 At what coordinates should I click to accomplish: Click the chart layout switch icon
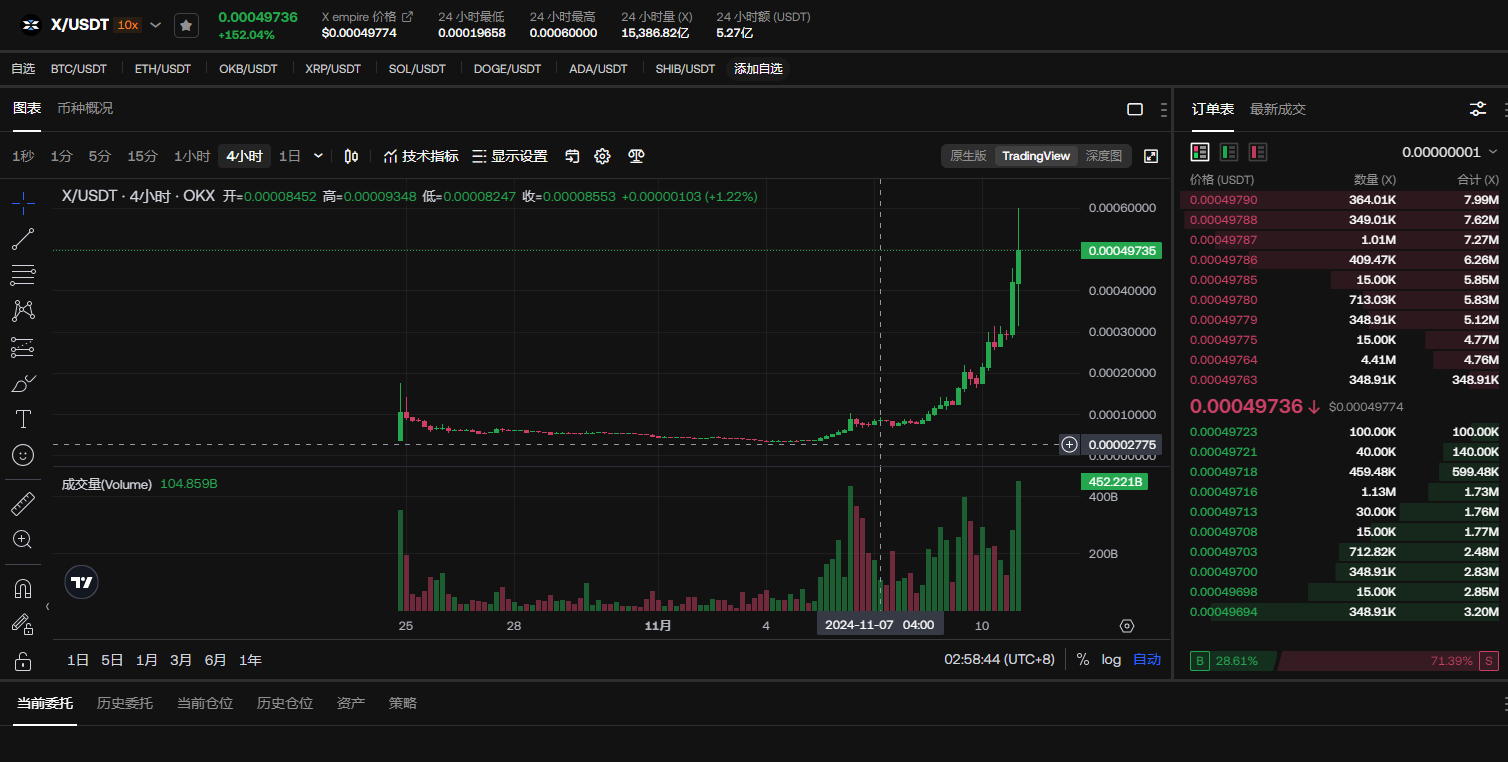click(572, 156)
